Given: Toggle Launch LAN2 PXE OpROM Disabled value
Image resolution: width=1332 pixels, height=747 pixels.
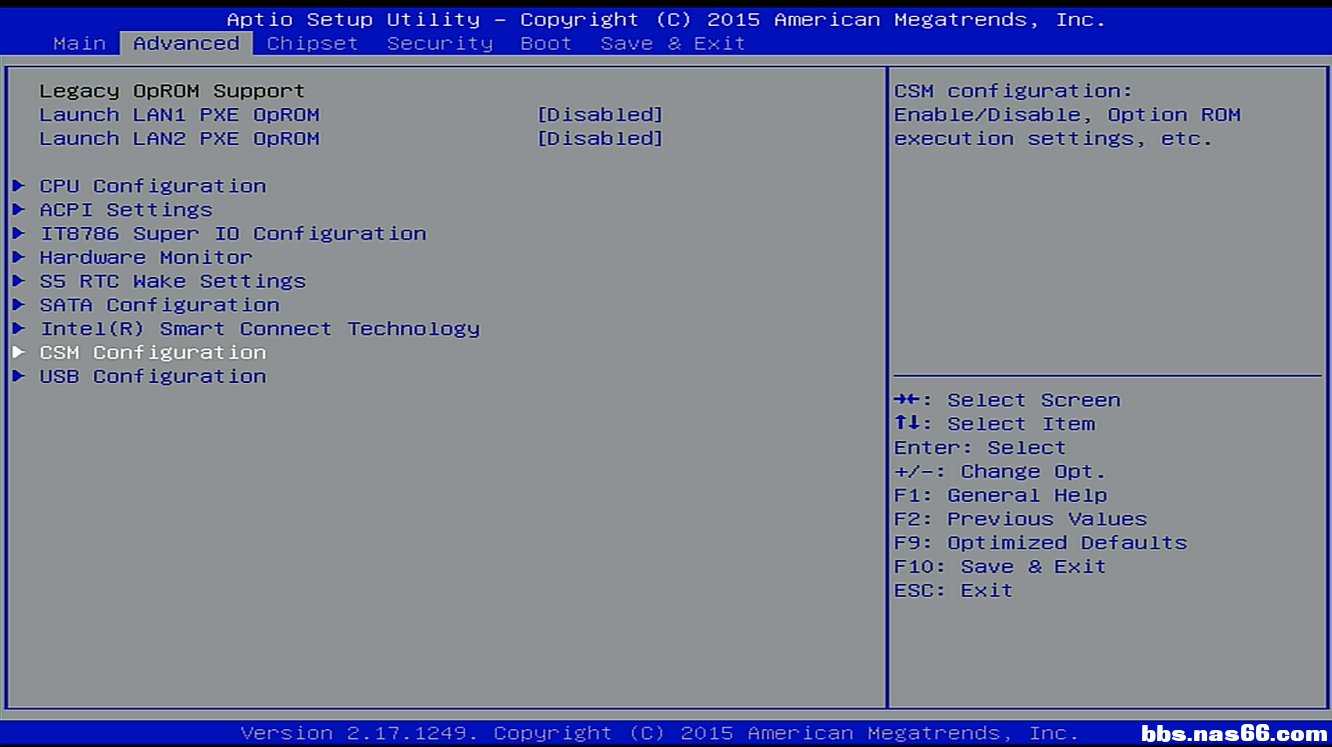Looking at the screenshot, I should point(600,139).
